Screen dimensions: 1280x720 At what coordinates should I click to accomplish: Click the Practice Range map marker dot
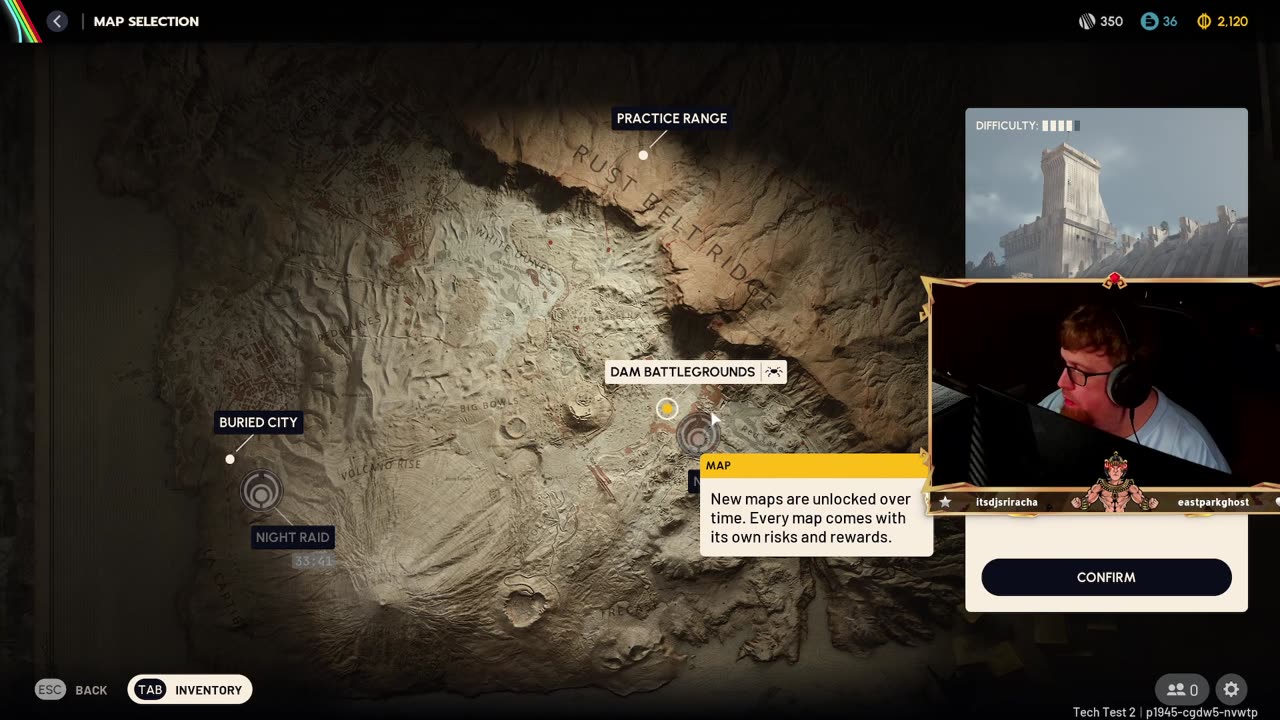point(643,155)
